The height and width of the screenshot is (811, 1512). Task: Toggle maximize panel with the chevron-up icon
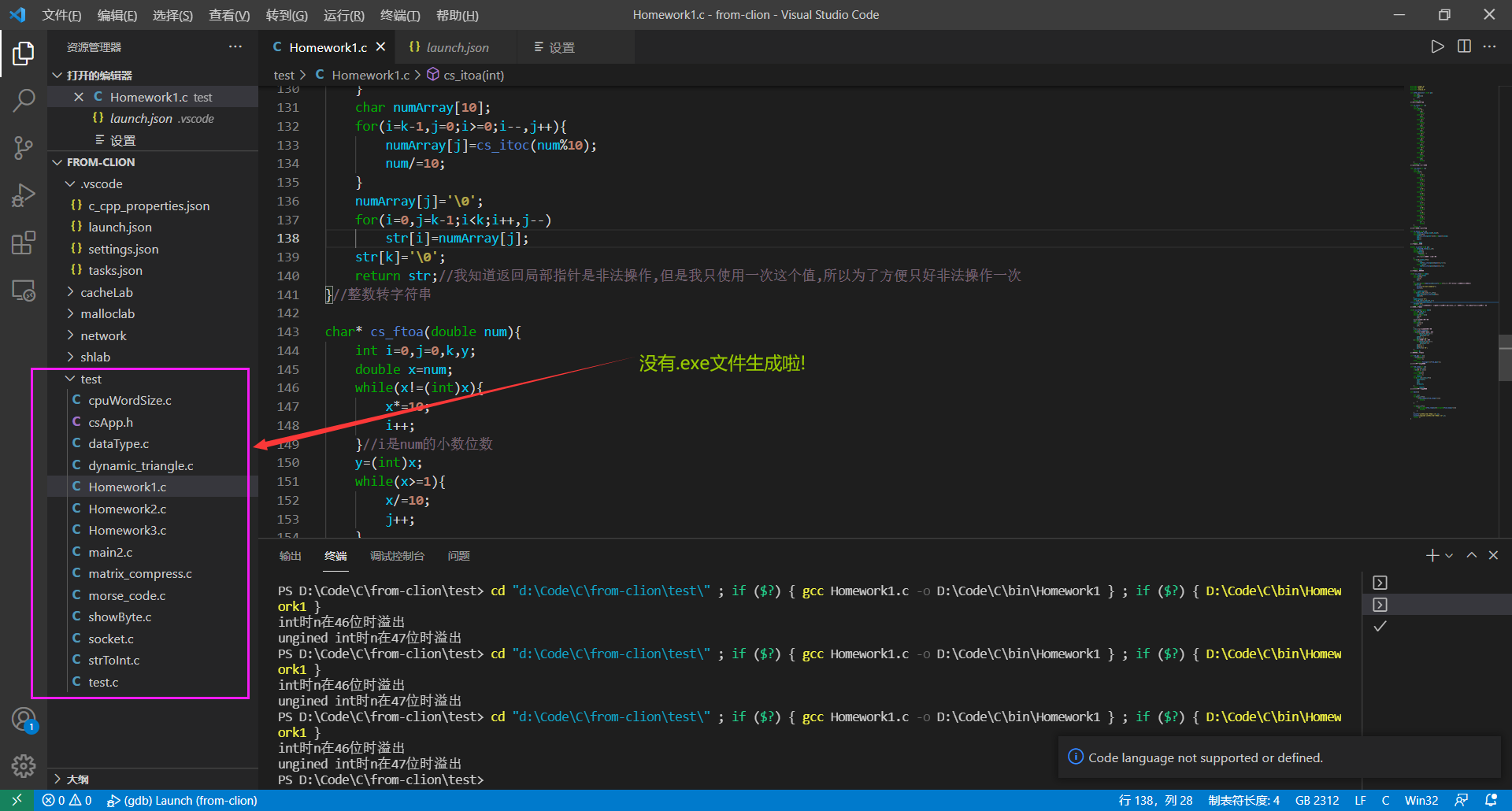(1471, 555)
